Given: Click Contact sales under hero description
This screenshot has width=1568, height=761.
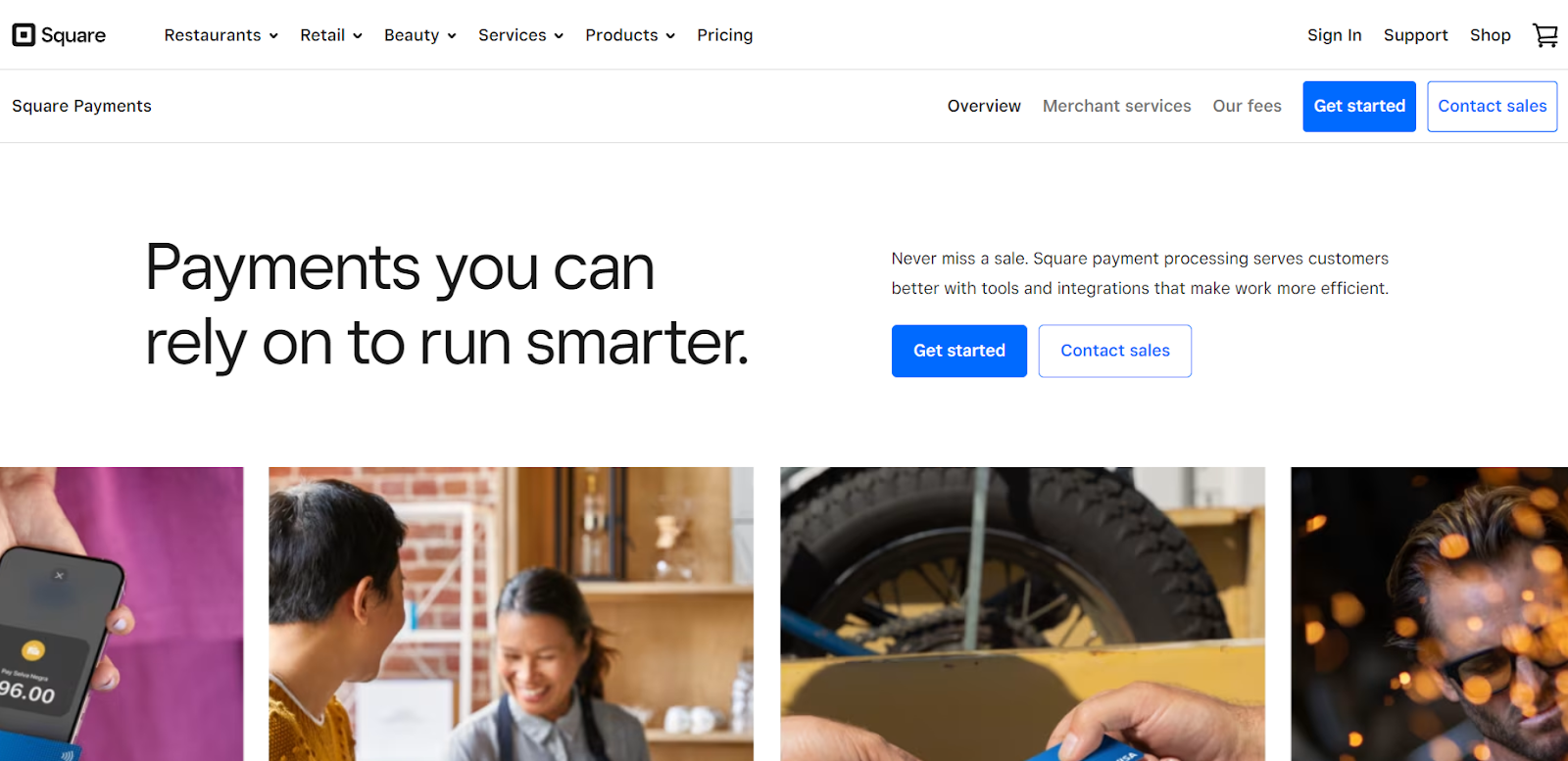Looking at the screenshot, I should [x=1115, y=351].
